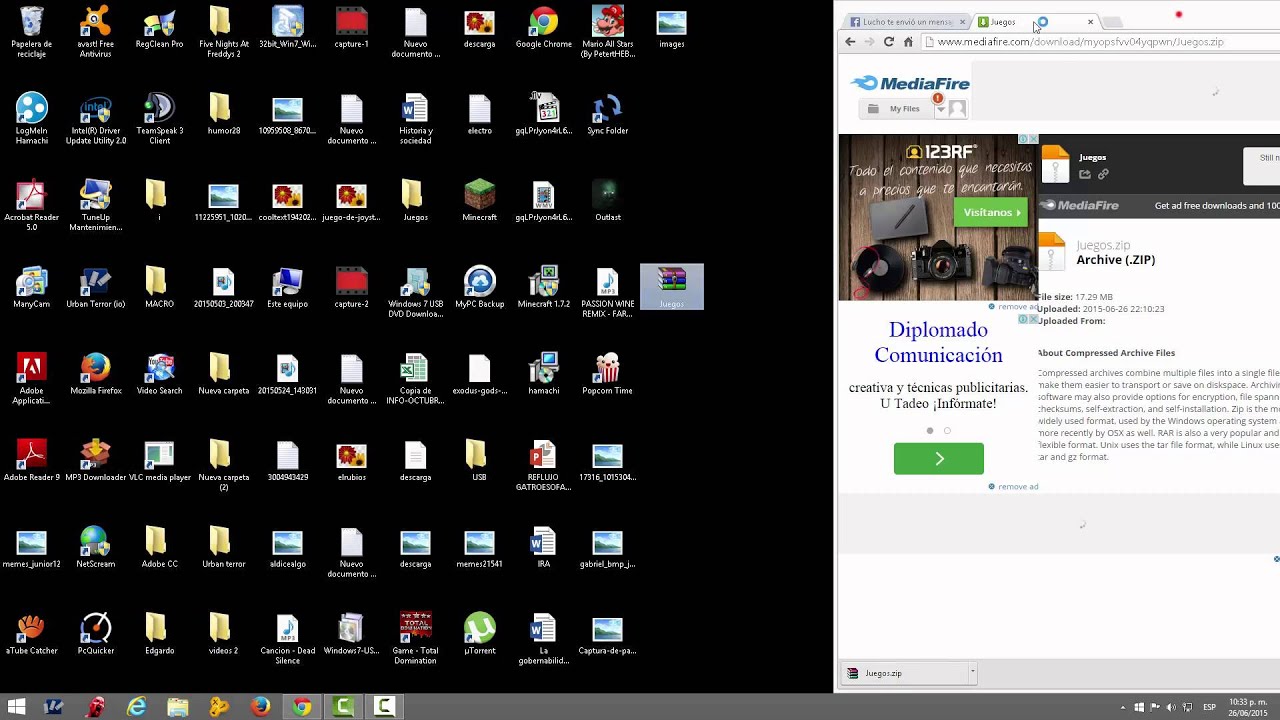Screen dimensions: 1280x720
Task: Click Visítanos button in 123RF ad
Action: click(x=991, y=212)
